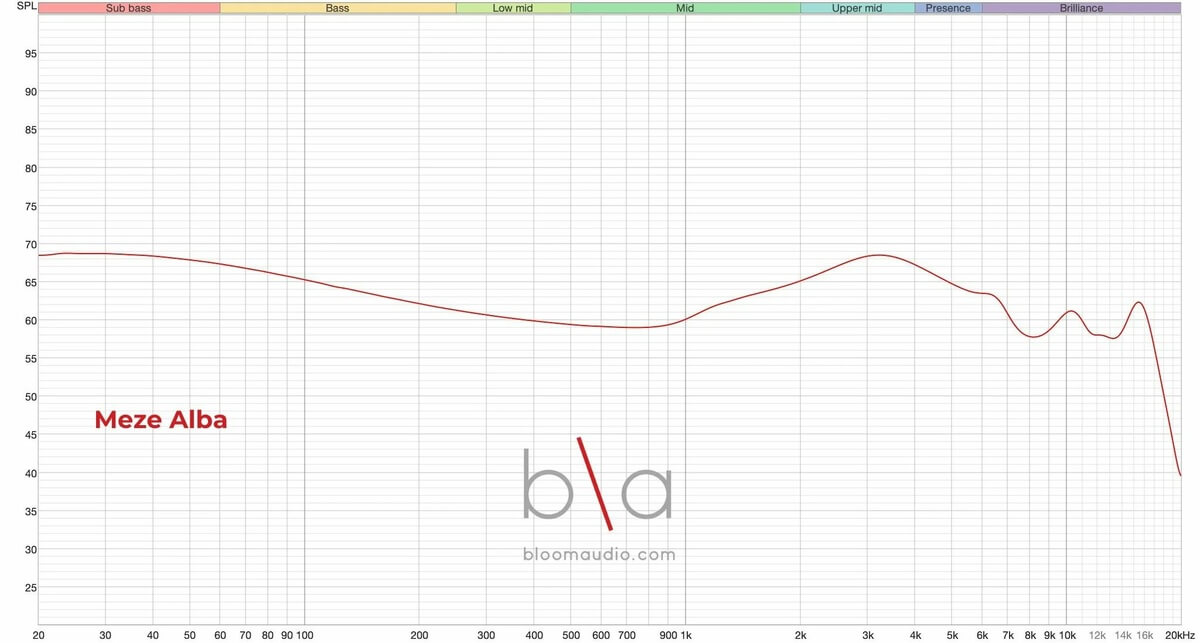Select the Sub bass frequency band
Viewport: 1200px width, 643px height.
click(x=129, y=8)
